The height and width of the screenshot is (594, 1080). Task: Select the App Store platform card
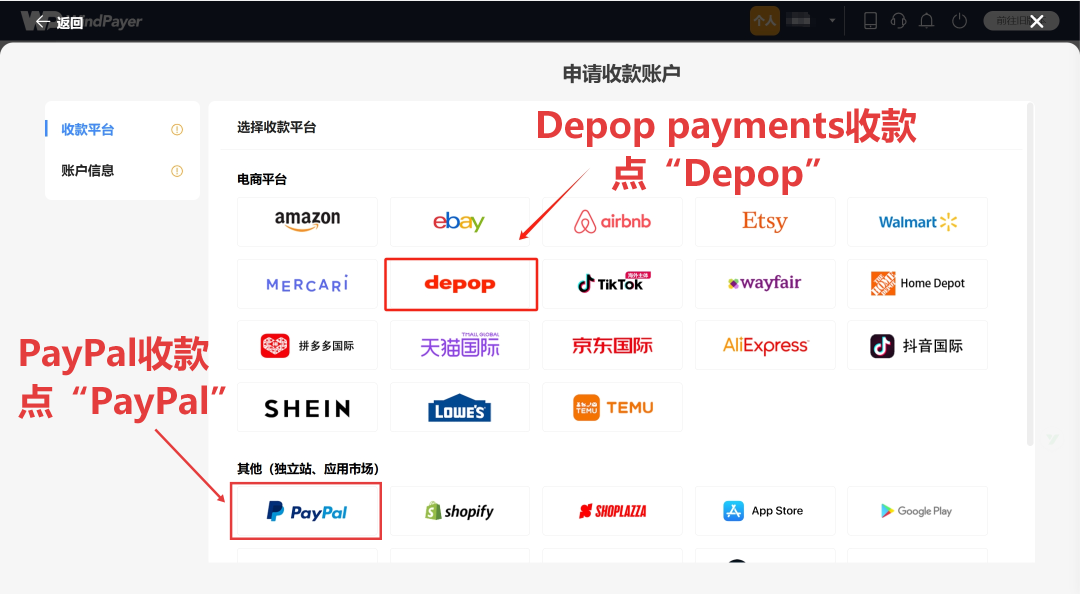[x=765, y=511]
